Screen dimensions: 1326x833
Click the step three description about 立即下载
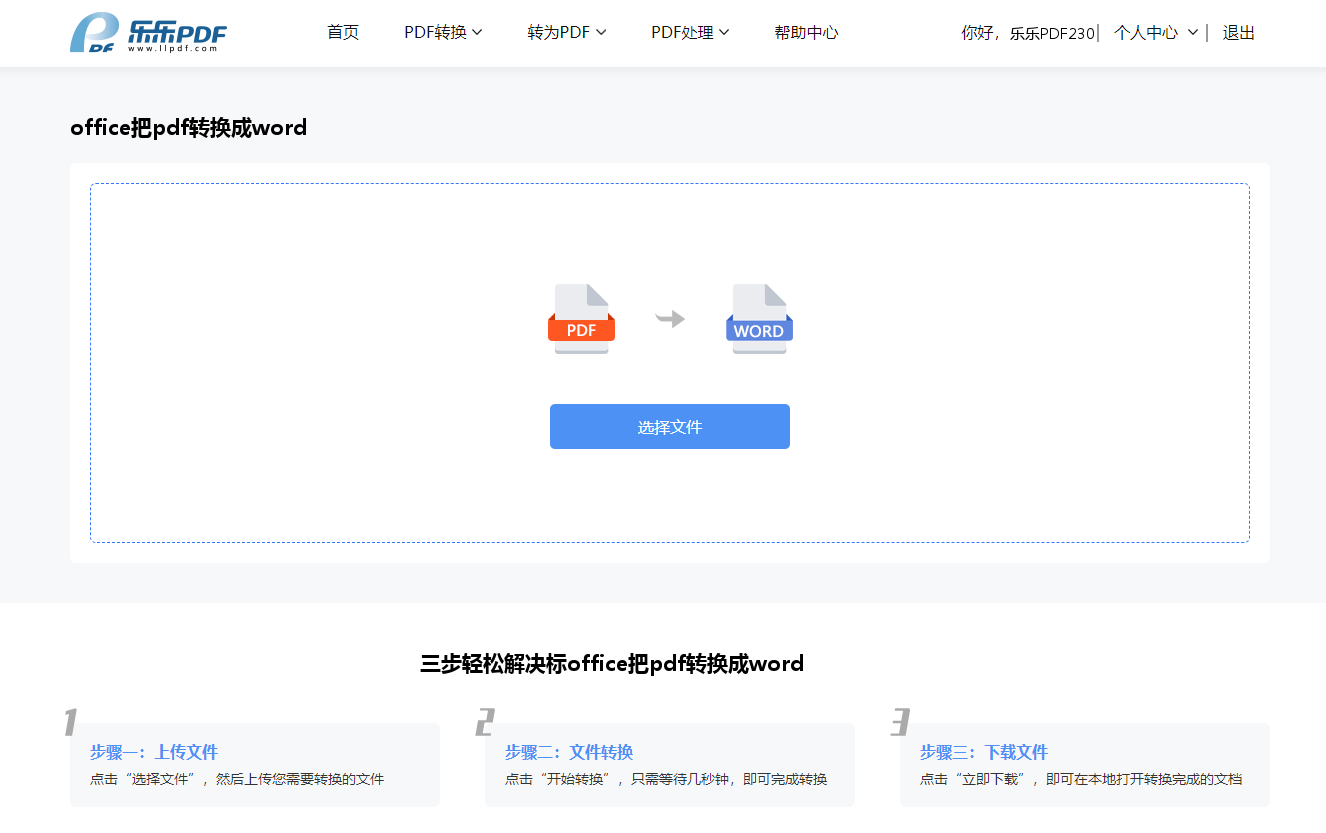[1081, 779]
